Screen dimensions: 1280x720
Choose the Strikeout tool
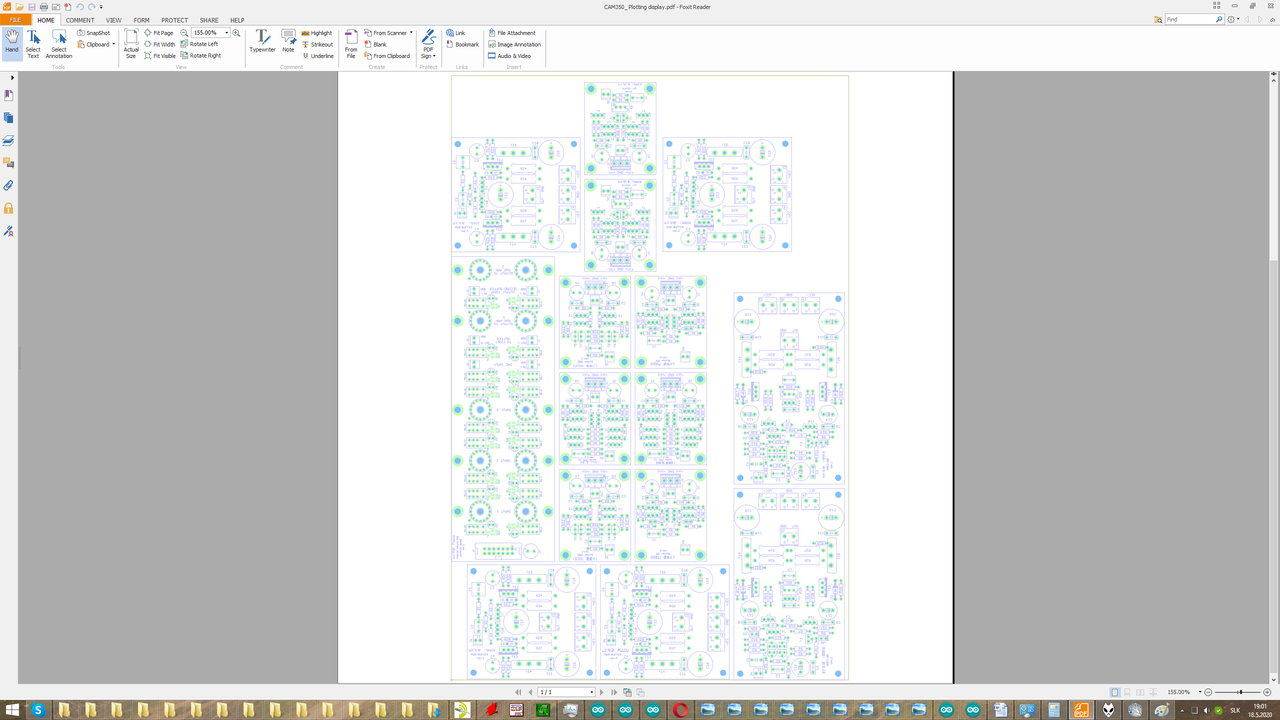(x=317, y=44)
